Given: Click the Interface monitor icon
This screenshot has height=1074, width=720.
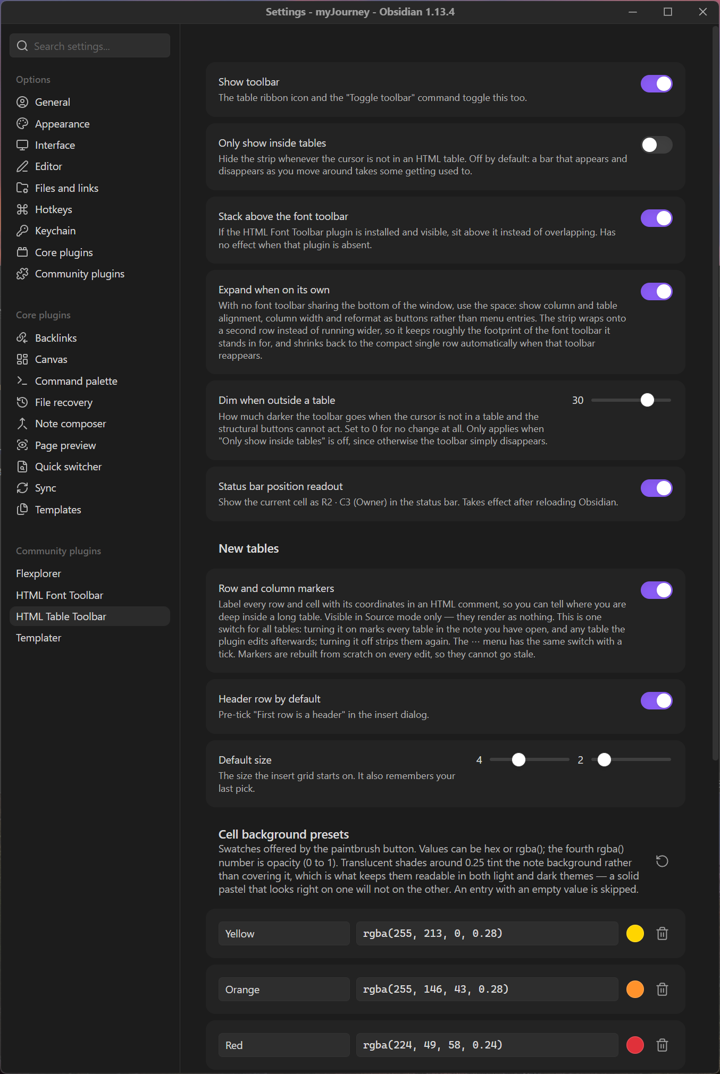Looking at the screenshot, I should [23, 145].
